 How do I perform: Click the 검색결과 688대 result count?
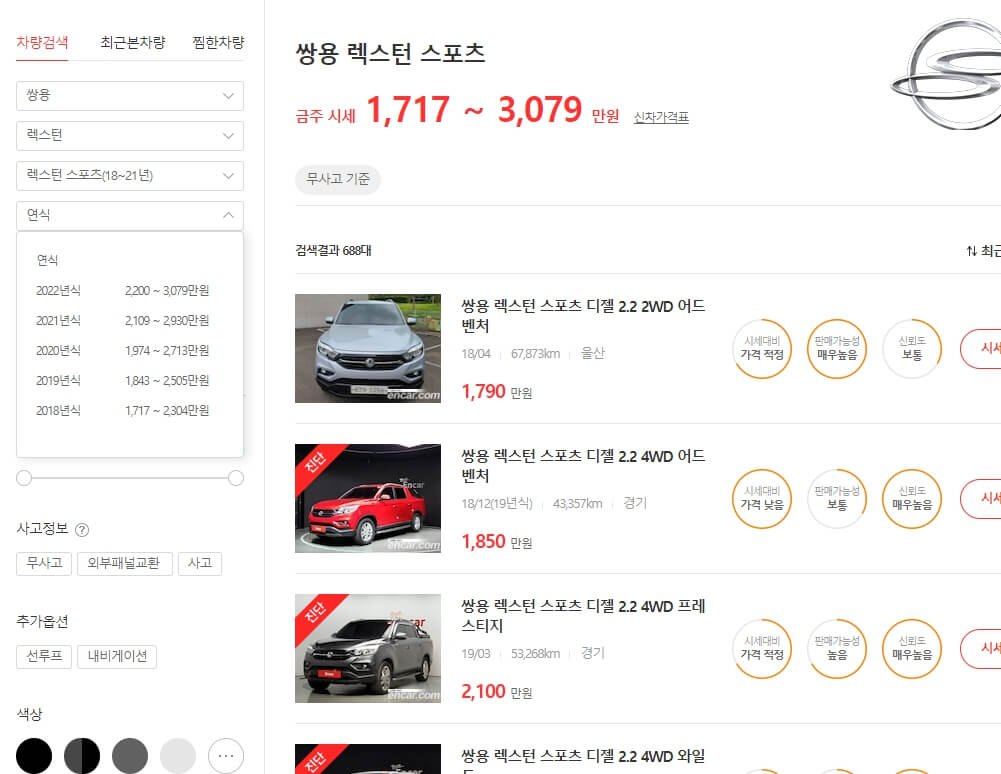[x=333, y=250]
